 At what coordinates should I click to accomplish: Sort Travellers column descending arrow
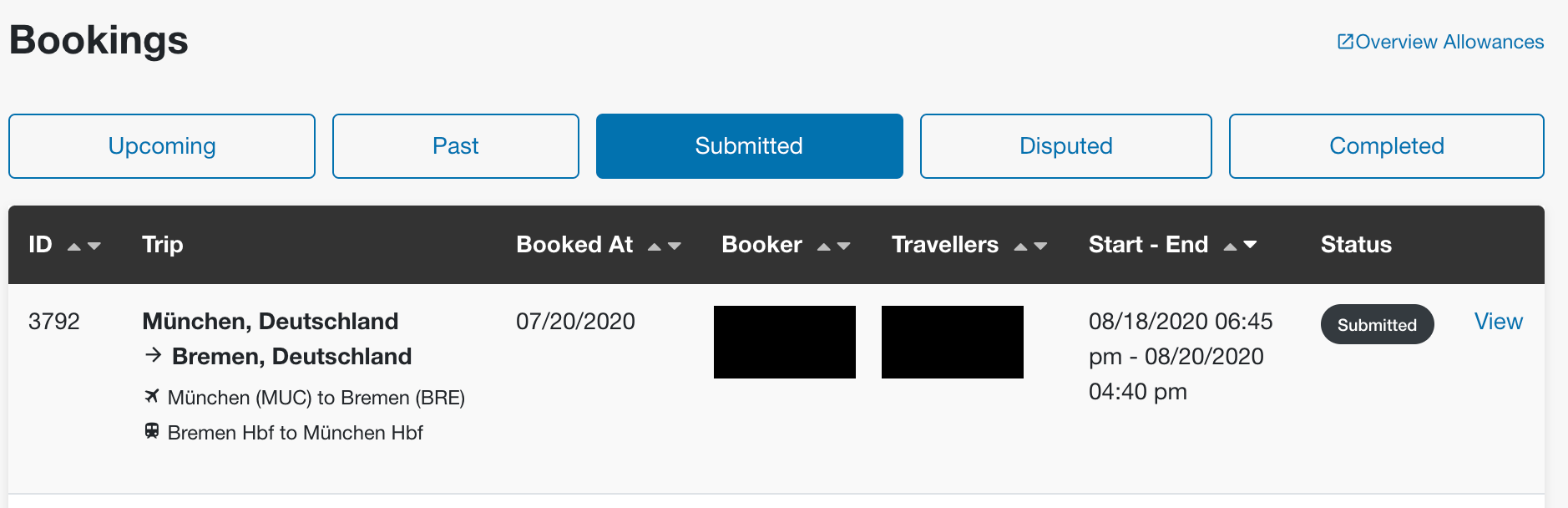pyautogui.click(x=1040, y=246)
